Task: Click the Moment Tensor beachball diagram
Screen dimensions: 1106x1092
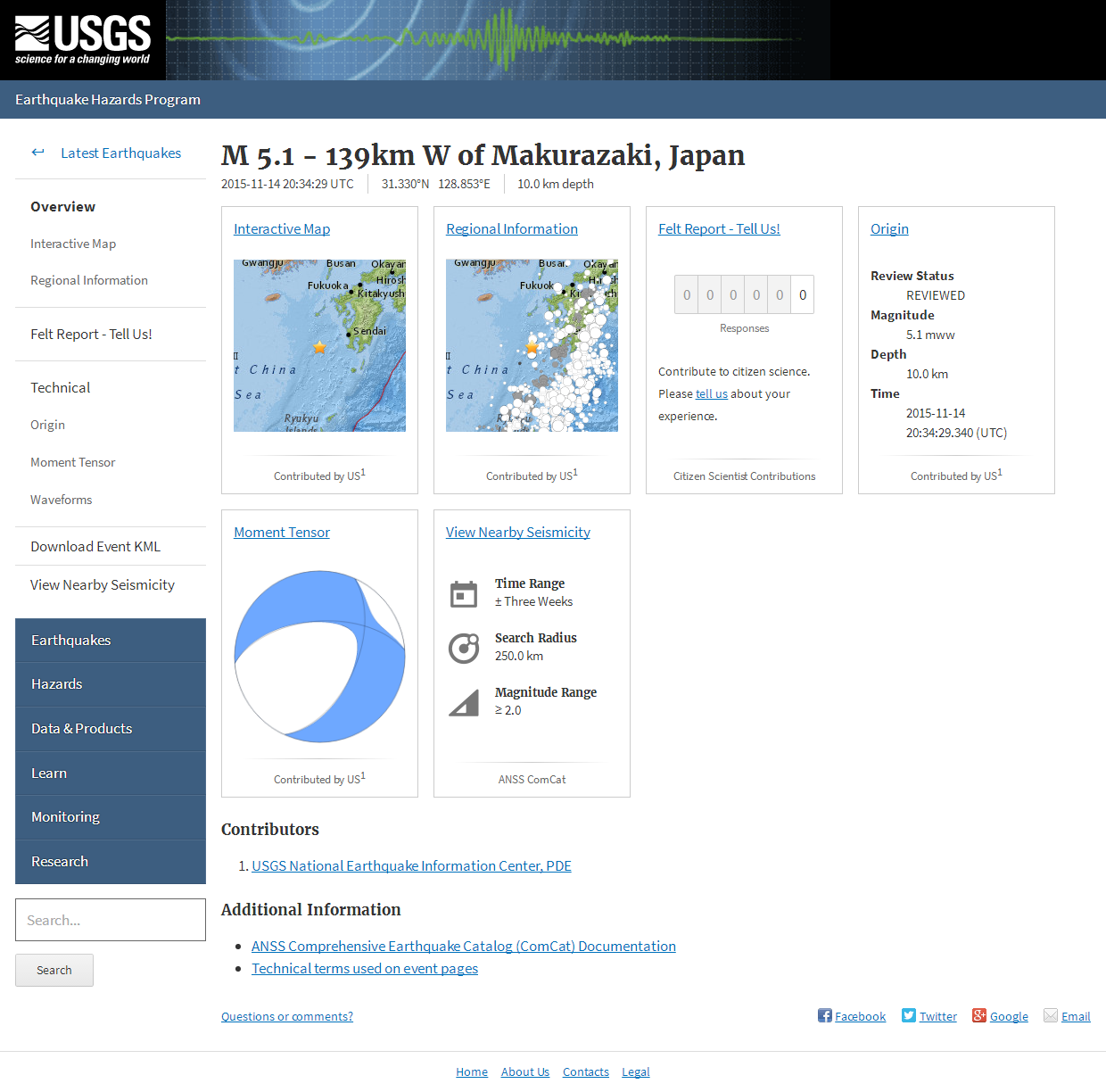Action: pos(318,656)
